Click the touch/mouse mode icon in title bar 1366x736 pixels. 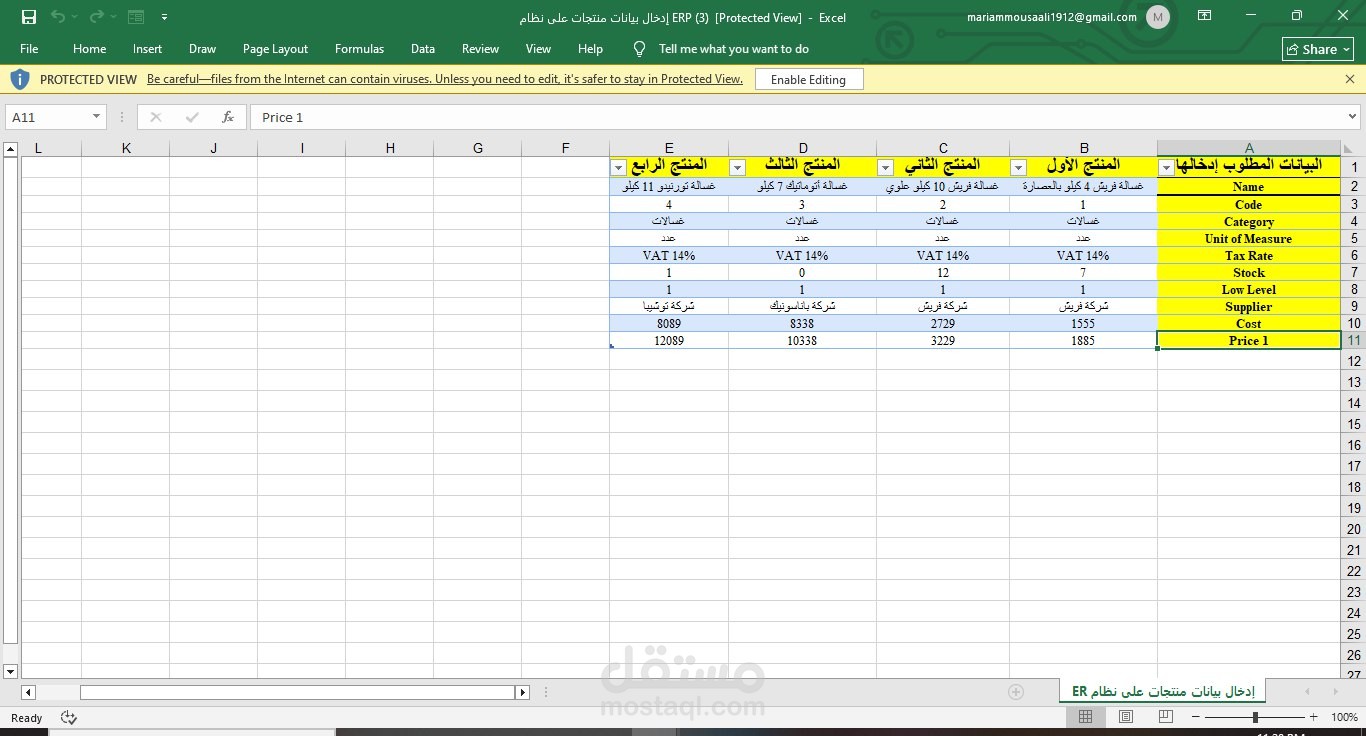coord(136,17)
